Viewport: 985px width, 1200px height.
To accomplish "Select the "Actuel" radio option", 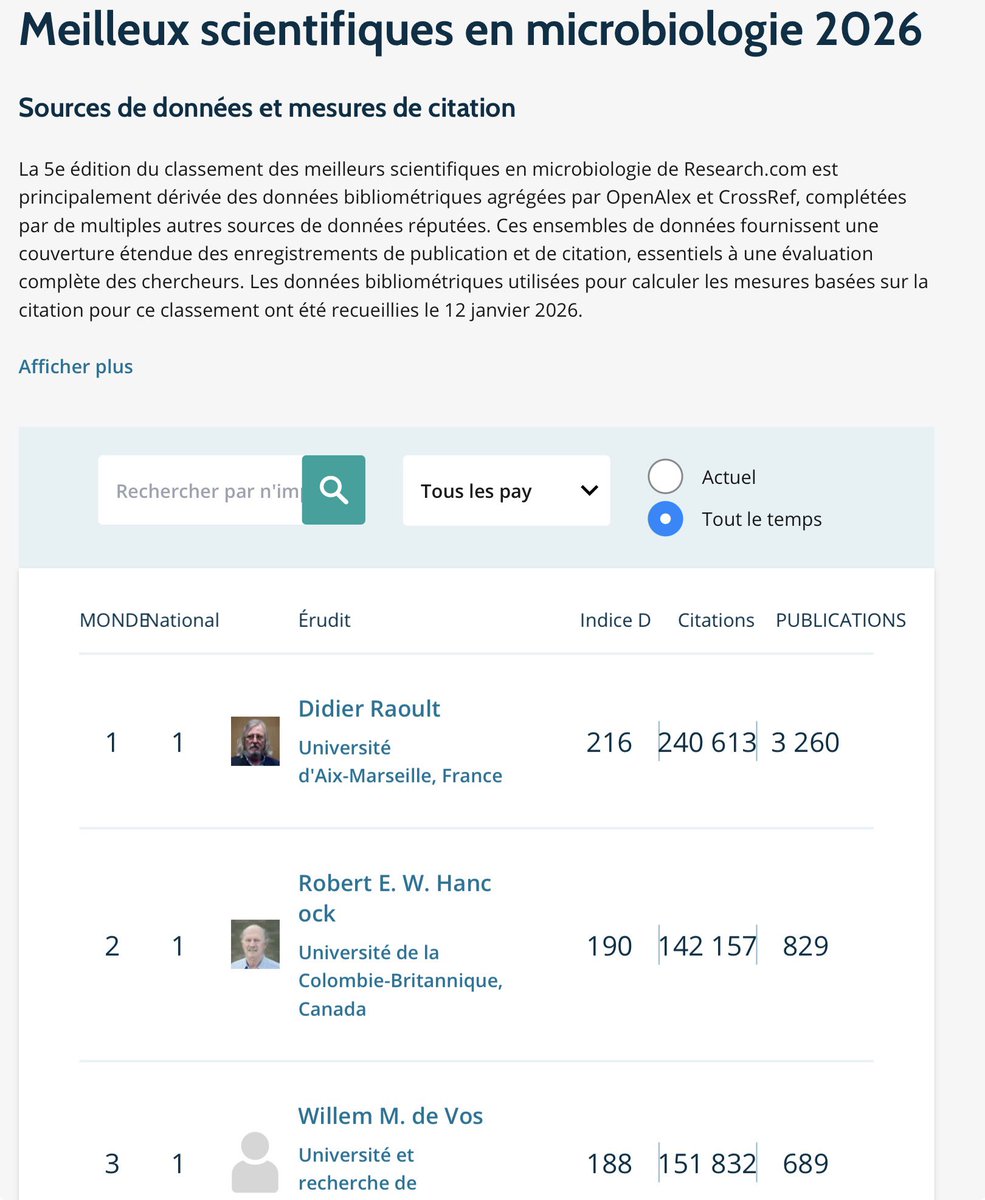I will 665,477.
